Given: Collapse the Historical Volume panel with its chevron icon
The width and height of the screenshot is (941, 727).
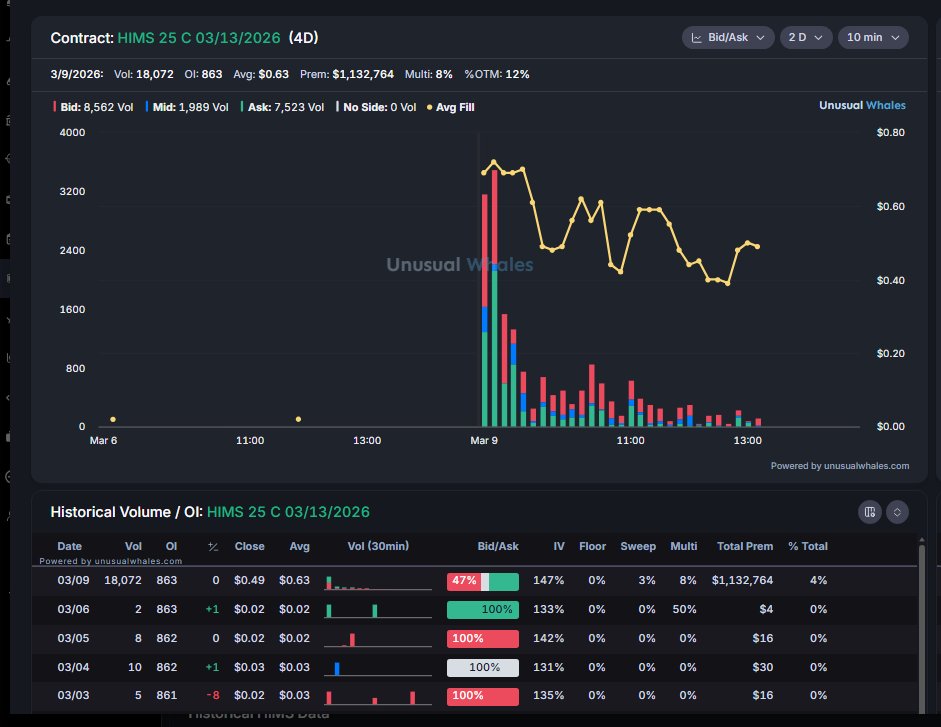Looking at the screenshot, I should [x=897, y=512].
